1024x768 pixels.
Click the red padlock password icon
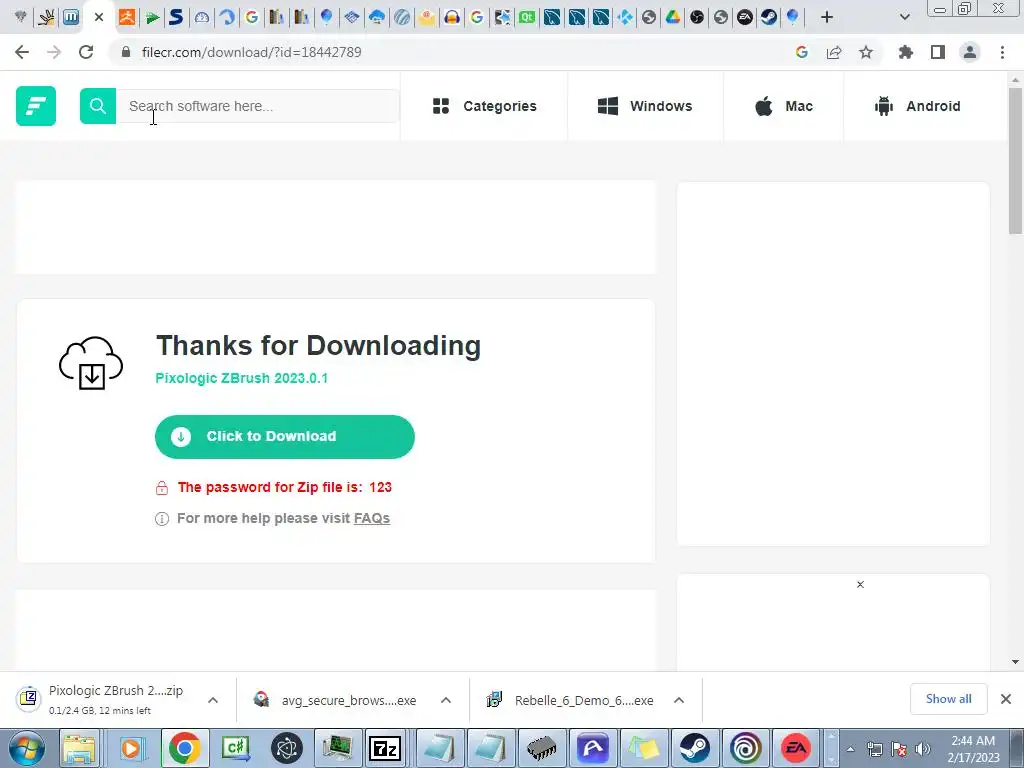point(162,488)
